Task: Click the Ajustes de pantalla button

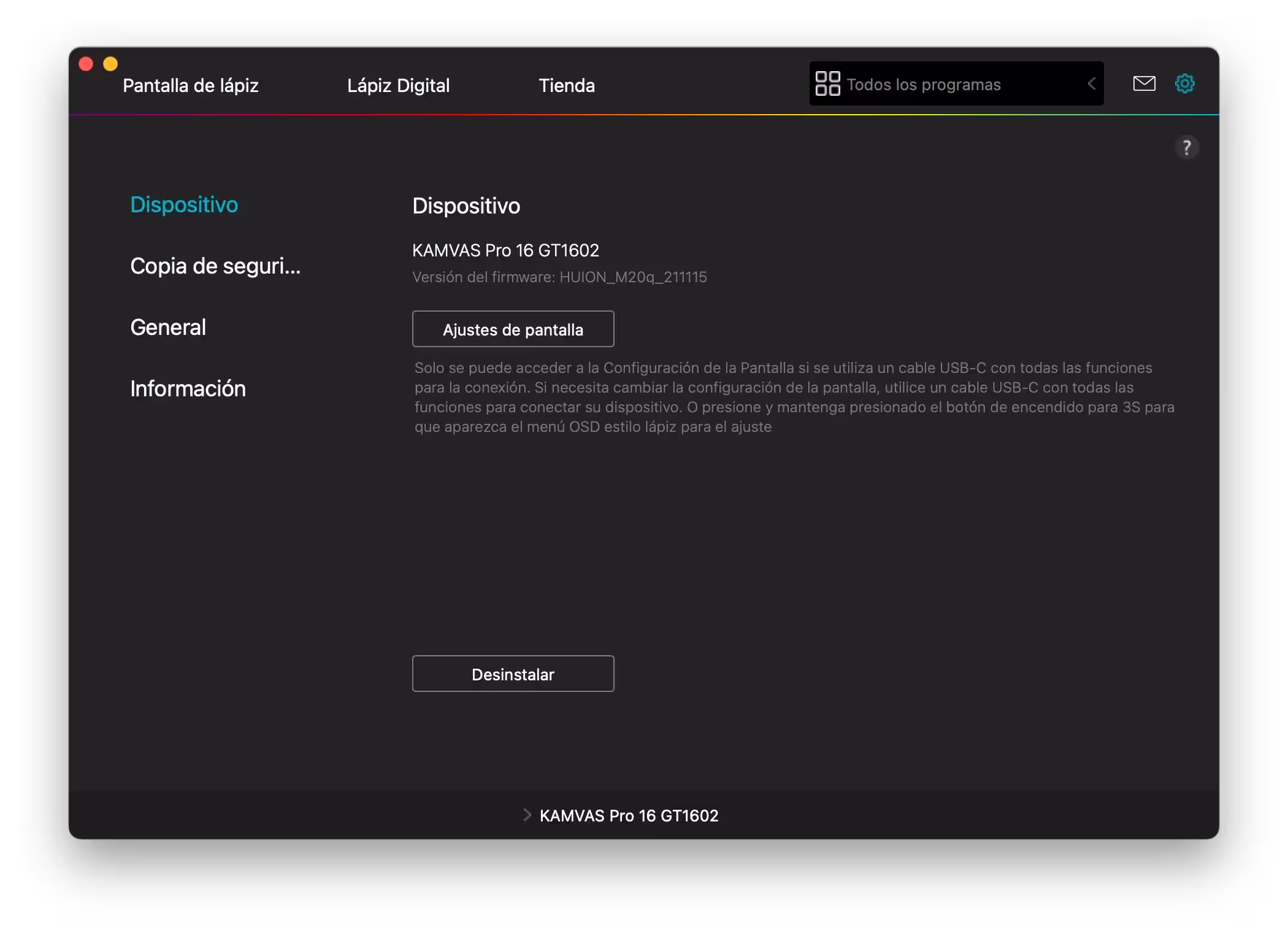Action: (x=513, y=329)
